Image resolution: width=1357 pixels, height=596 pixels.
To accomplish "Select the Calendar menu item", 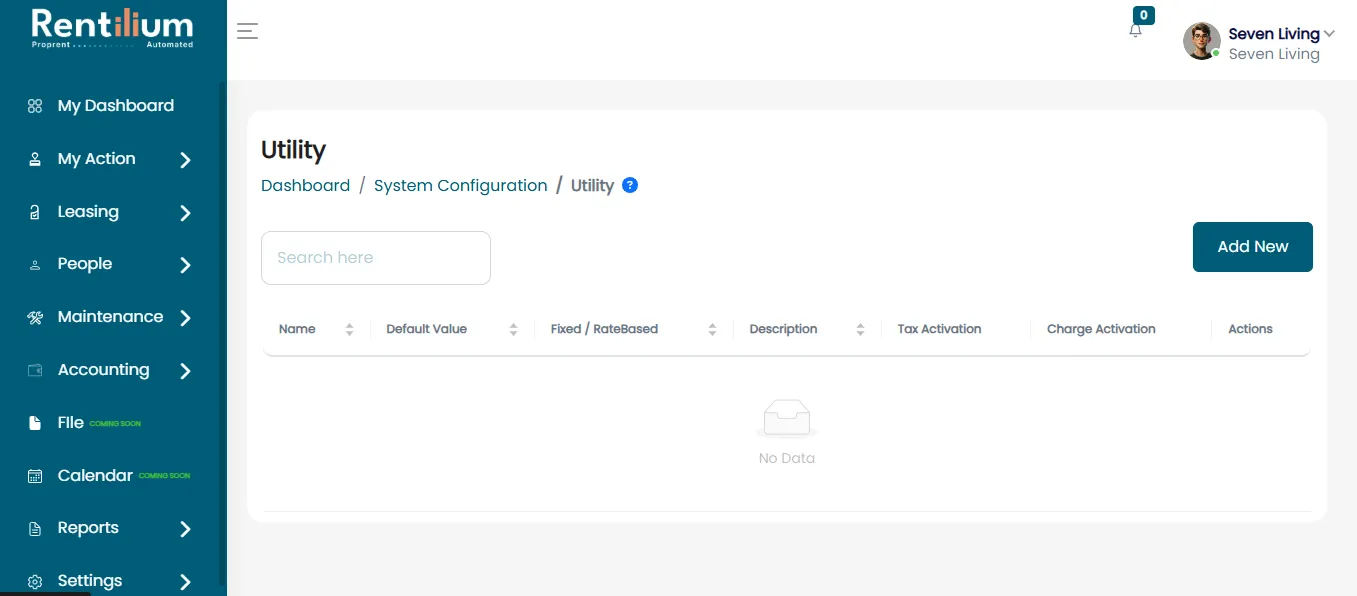I will (x=95, y=476).
